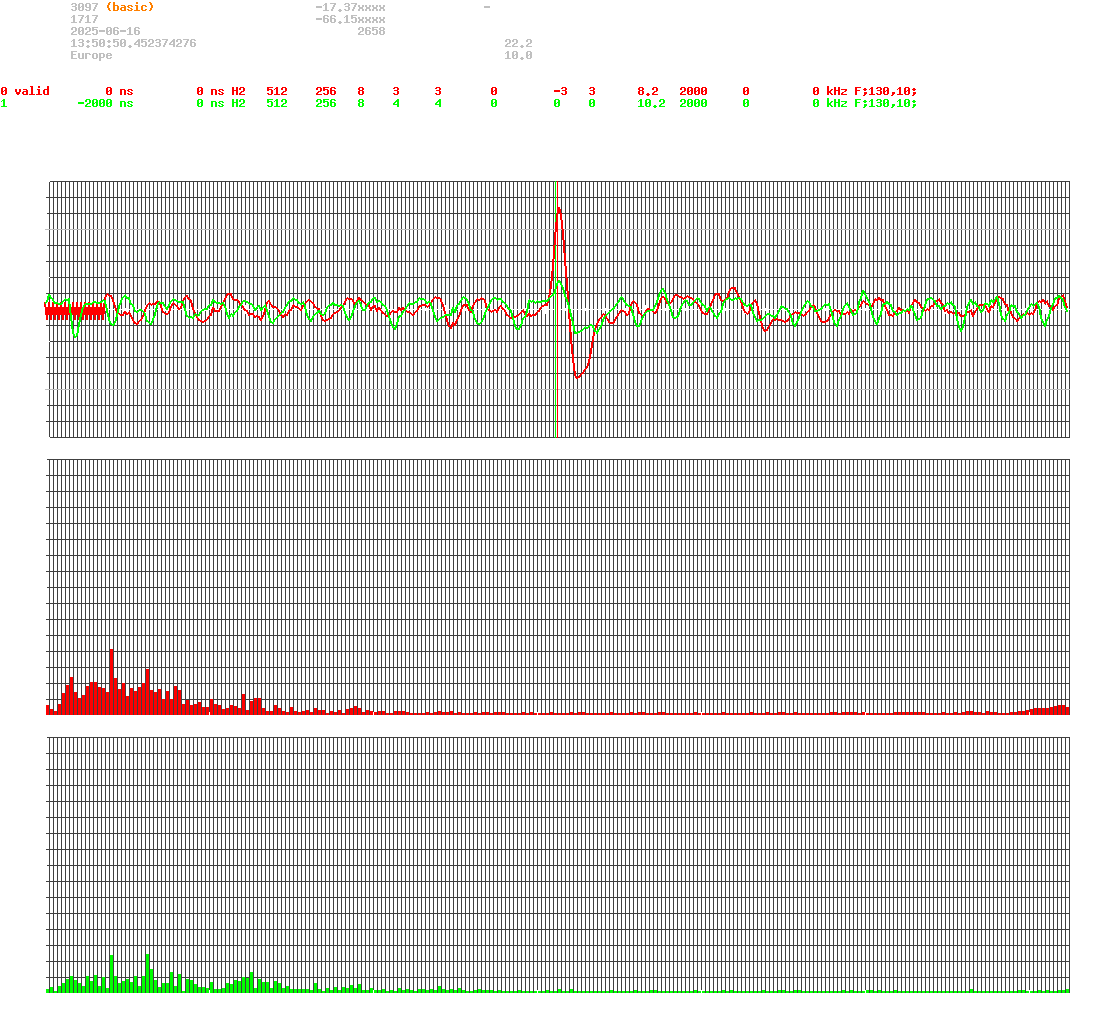Click the green 512 value
The width and height of the screenshot is (1095, 1015).
277,103
